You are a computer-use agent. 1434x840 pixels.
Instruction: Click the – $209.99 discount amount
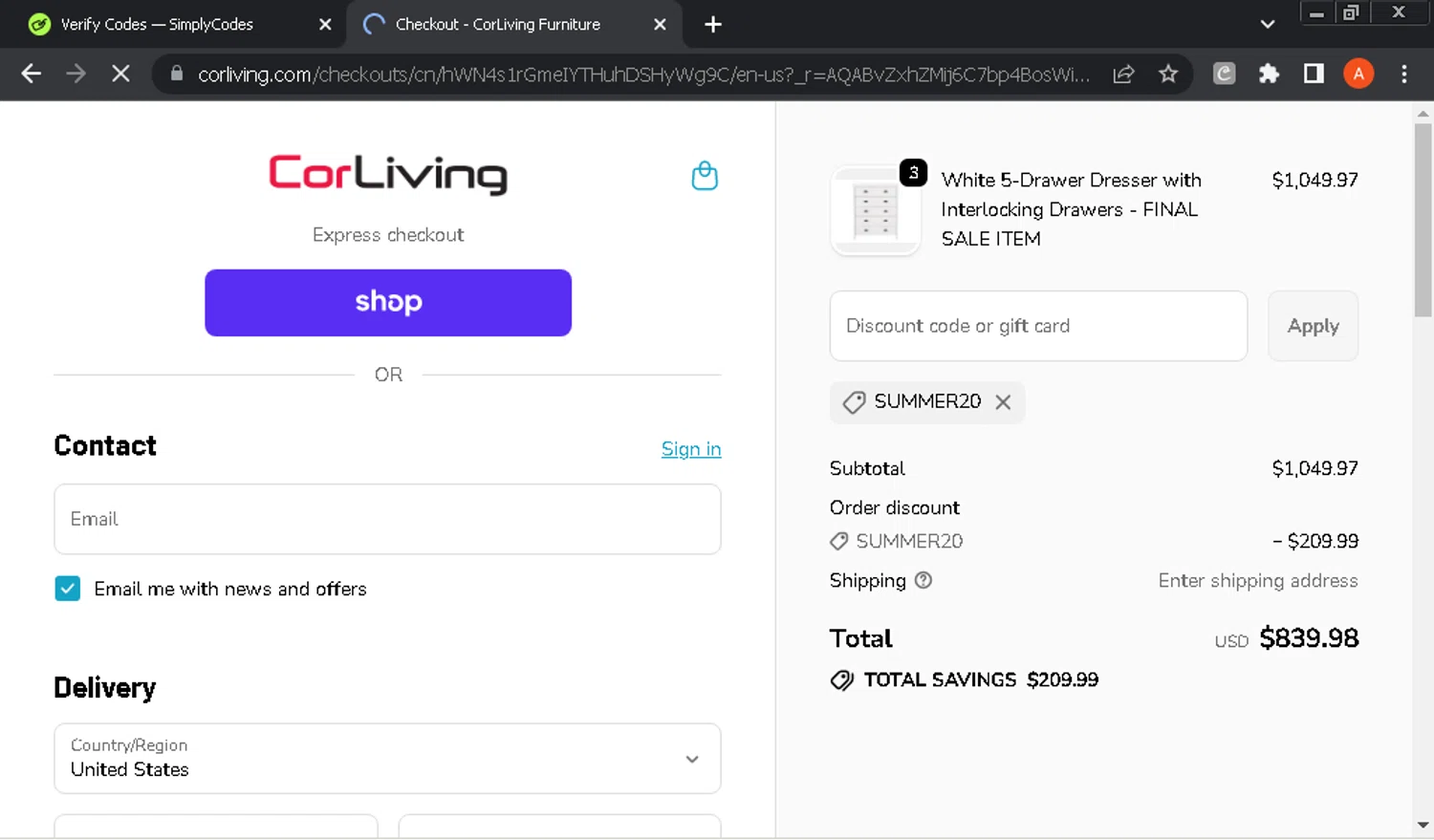1315,542
